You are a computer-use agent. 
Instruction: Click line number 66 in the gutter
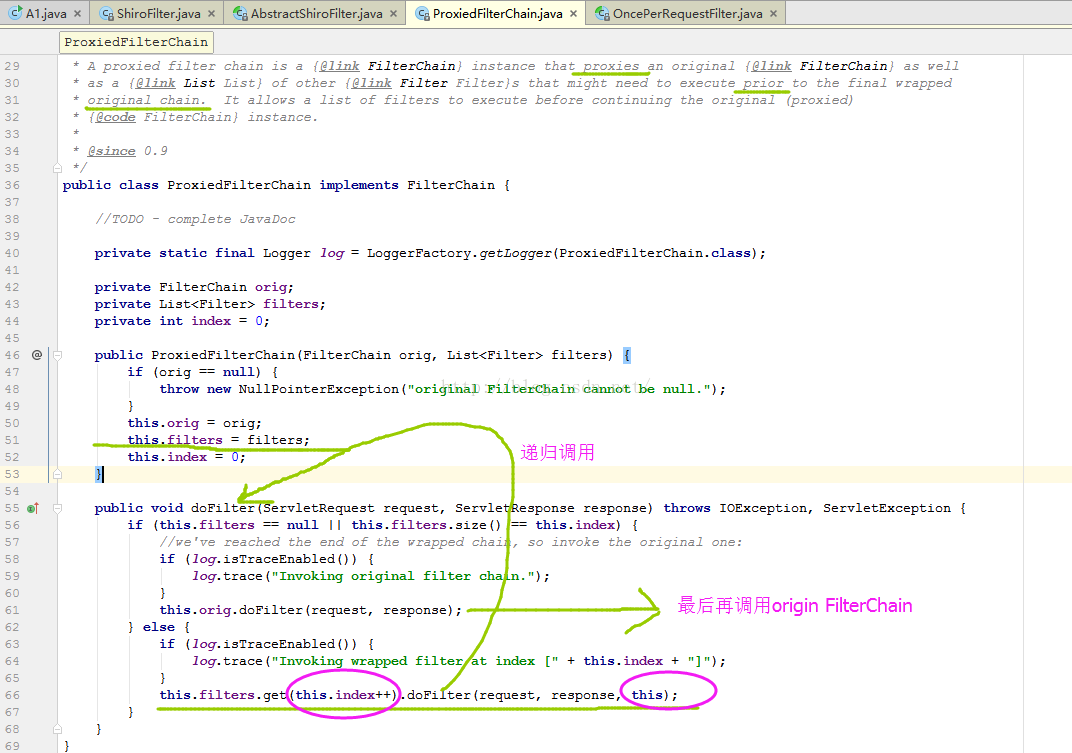click(12, 695)
